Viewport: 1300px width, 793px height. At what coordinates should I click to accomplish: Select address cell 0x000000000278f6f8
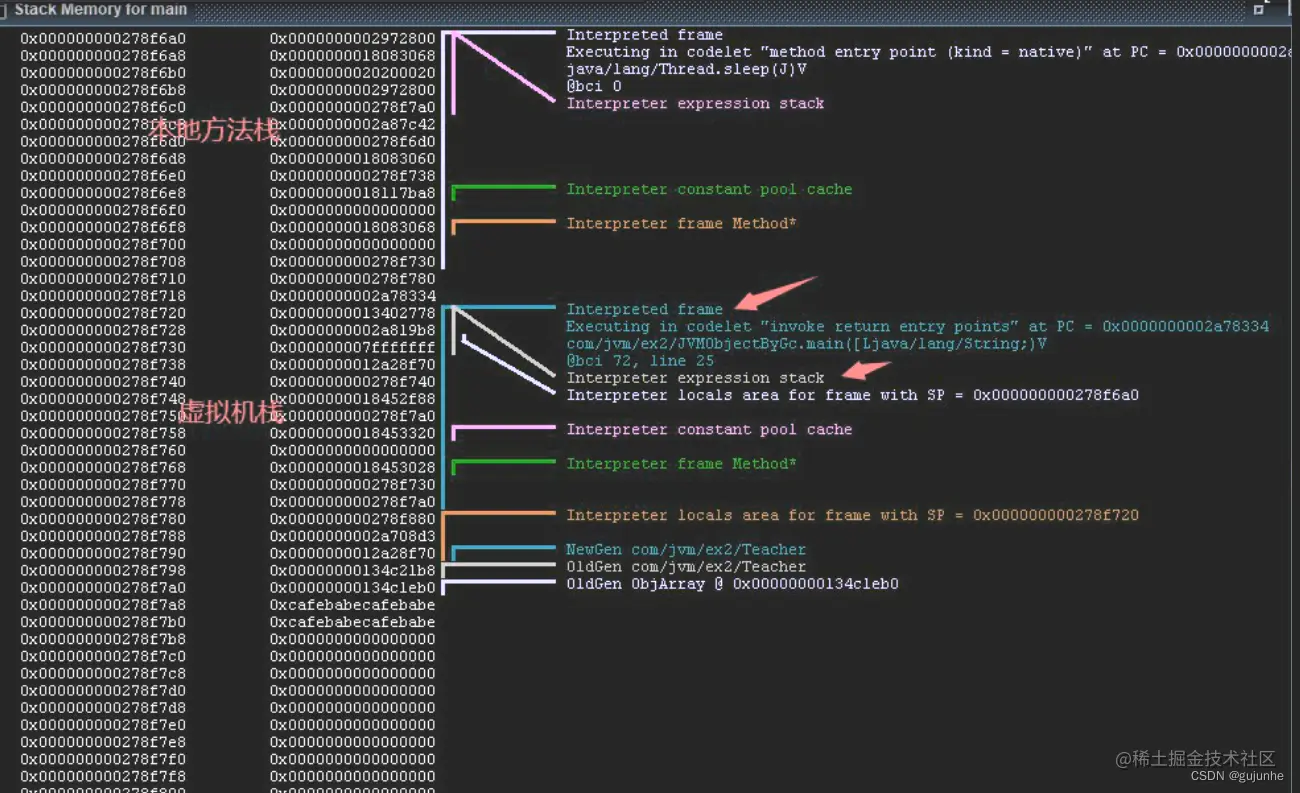(x=103, y=228)
